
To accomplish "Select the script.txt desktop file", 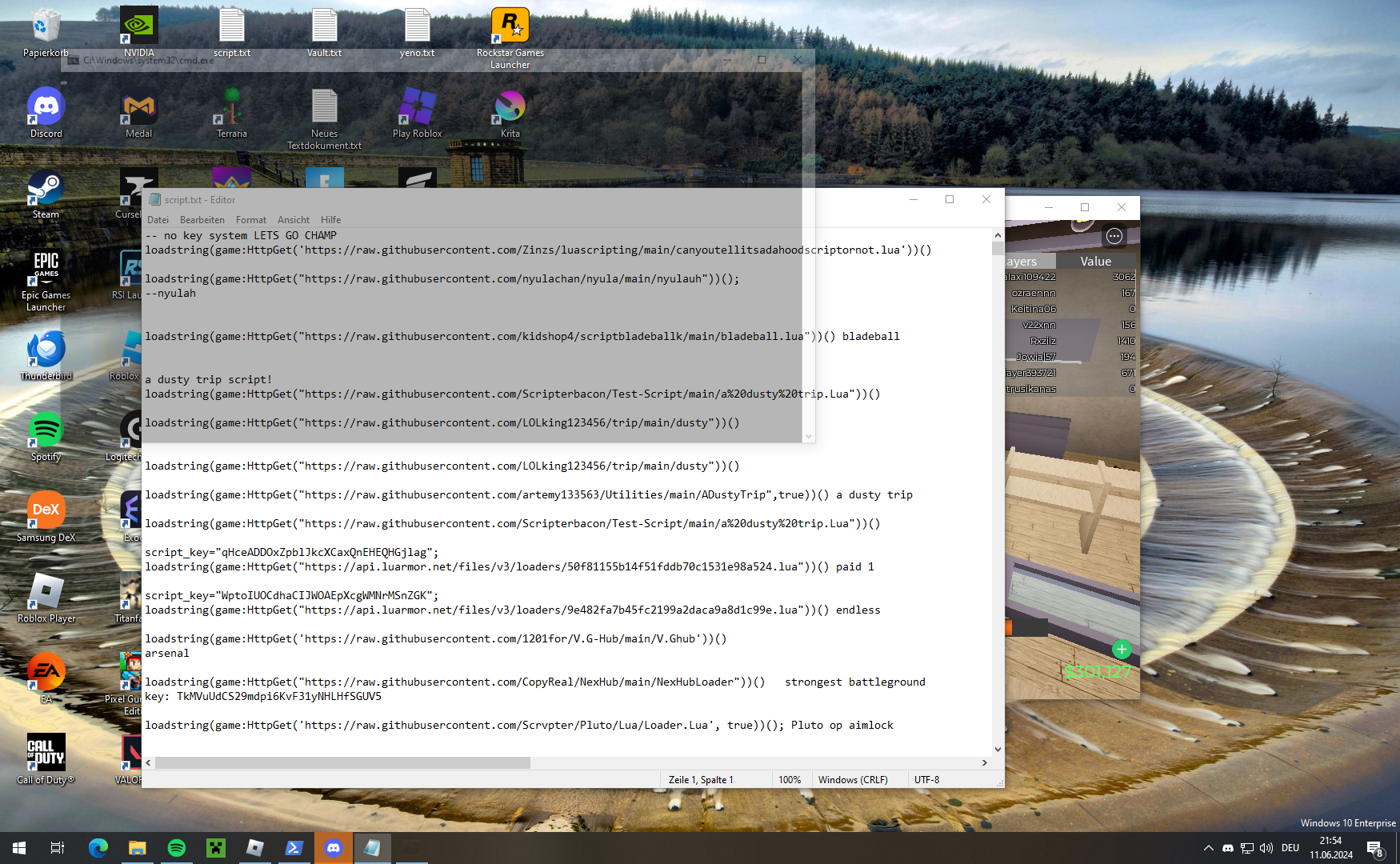I will [x=232, y=32].
